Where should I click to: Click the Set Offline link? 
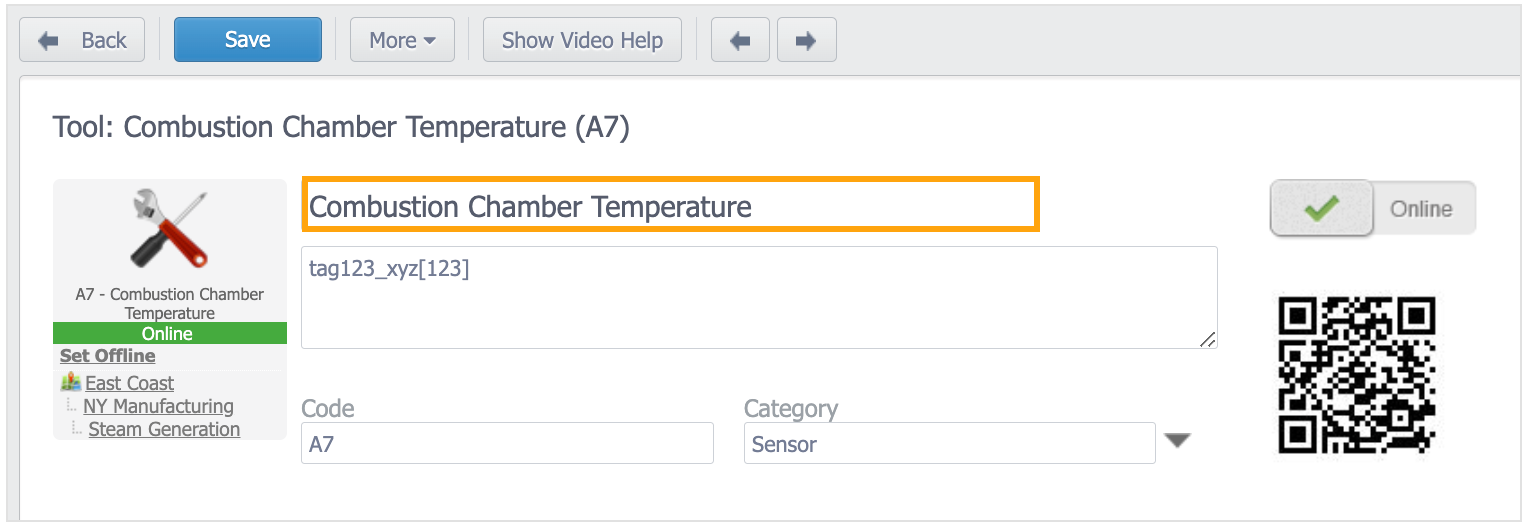click(107, 356)
